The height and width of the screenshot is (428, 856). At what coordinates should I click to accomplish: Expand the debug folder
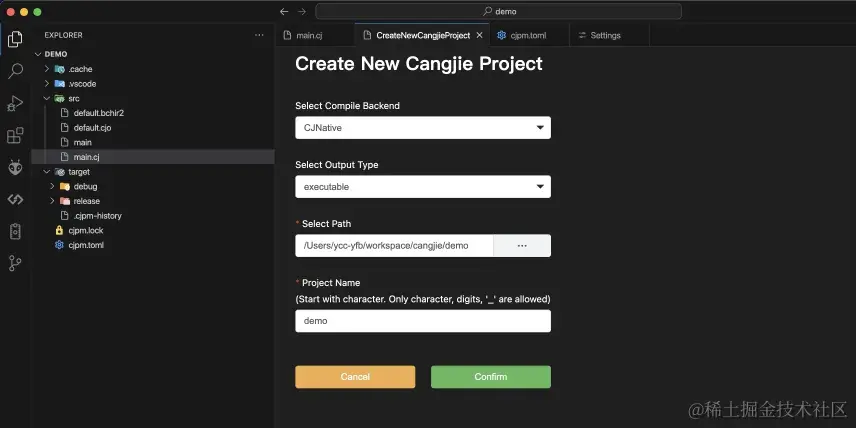point(52,186)
